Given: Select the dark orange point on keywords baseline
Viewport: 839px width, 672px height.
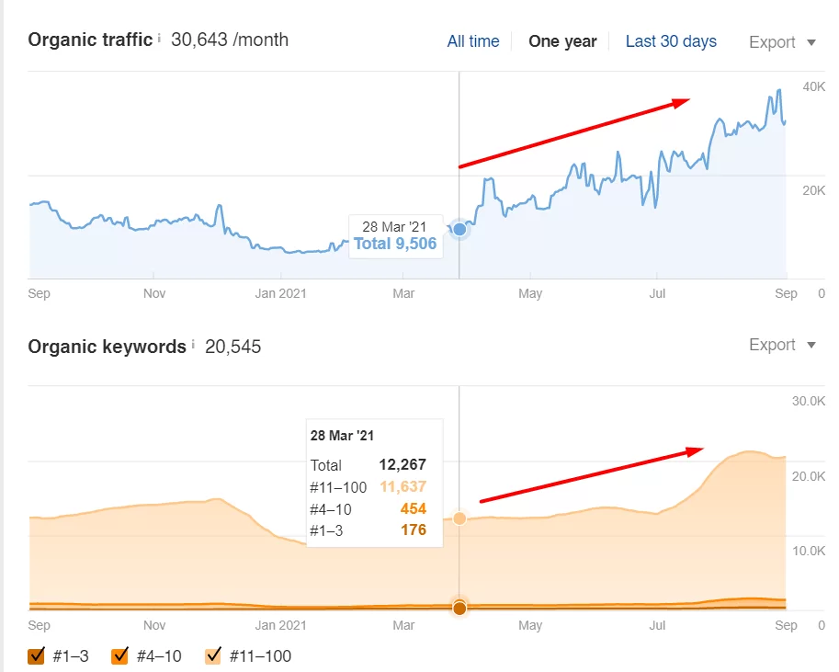Looking at the screenshot, I should click(x=459, y=608).
